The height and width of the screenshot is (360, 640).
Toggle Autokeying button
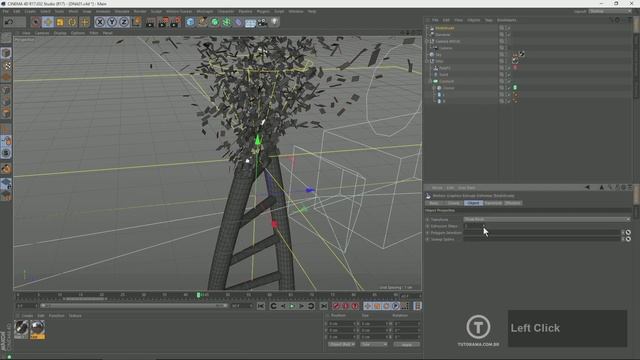pyautogui.click(x=346, y=306)
